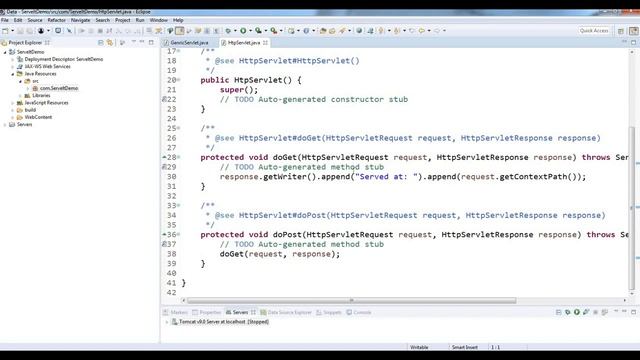Click the Run Last Tool icon with toolbox
The height and width of the screenshot is (360, 640).
(274, 31)
